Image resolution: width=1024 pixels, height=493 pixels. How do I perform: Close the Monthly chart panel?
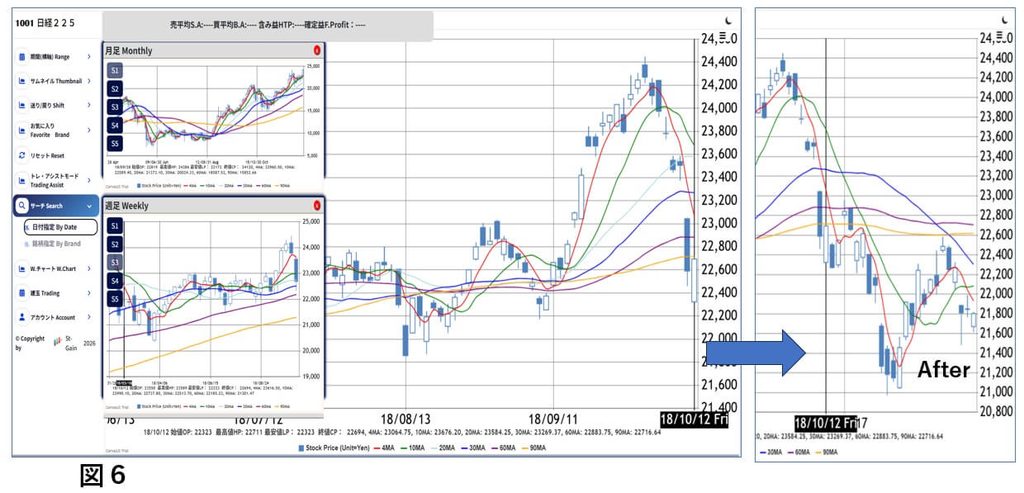317,50
